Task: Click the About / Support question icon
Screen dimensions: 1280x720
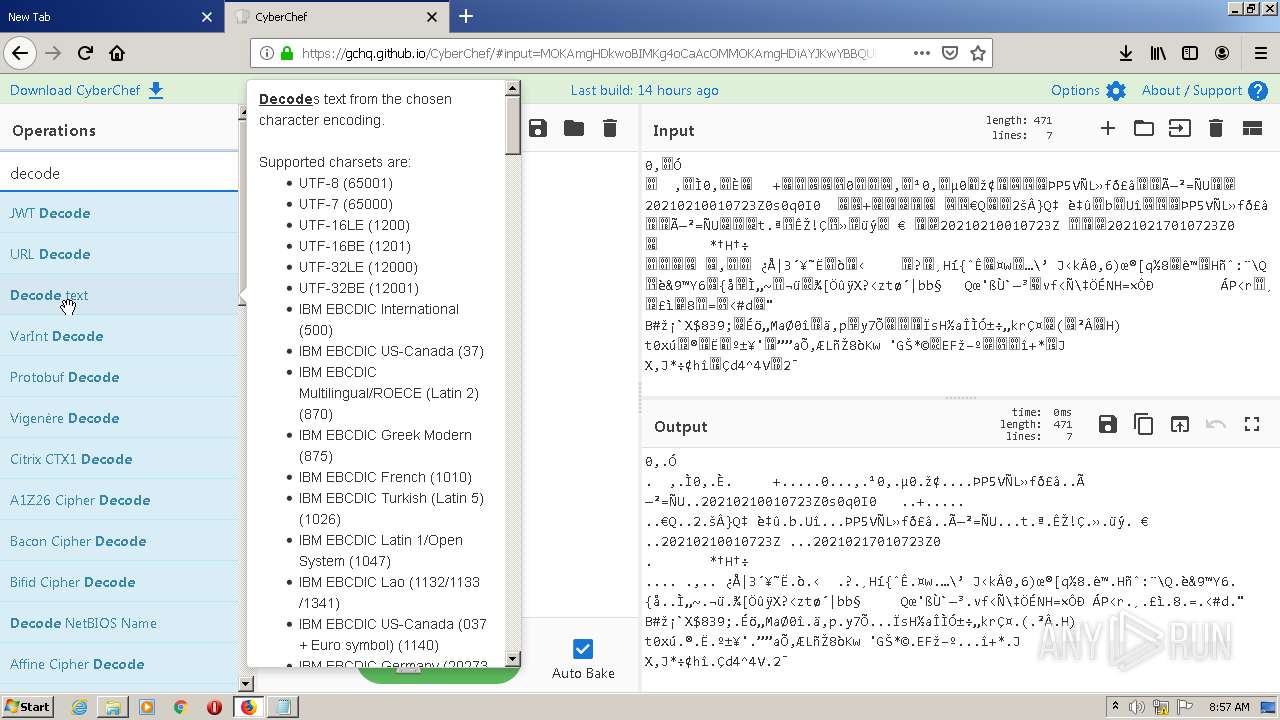Action: click(x=1258, y=91)
